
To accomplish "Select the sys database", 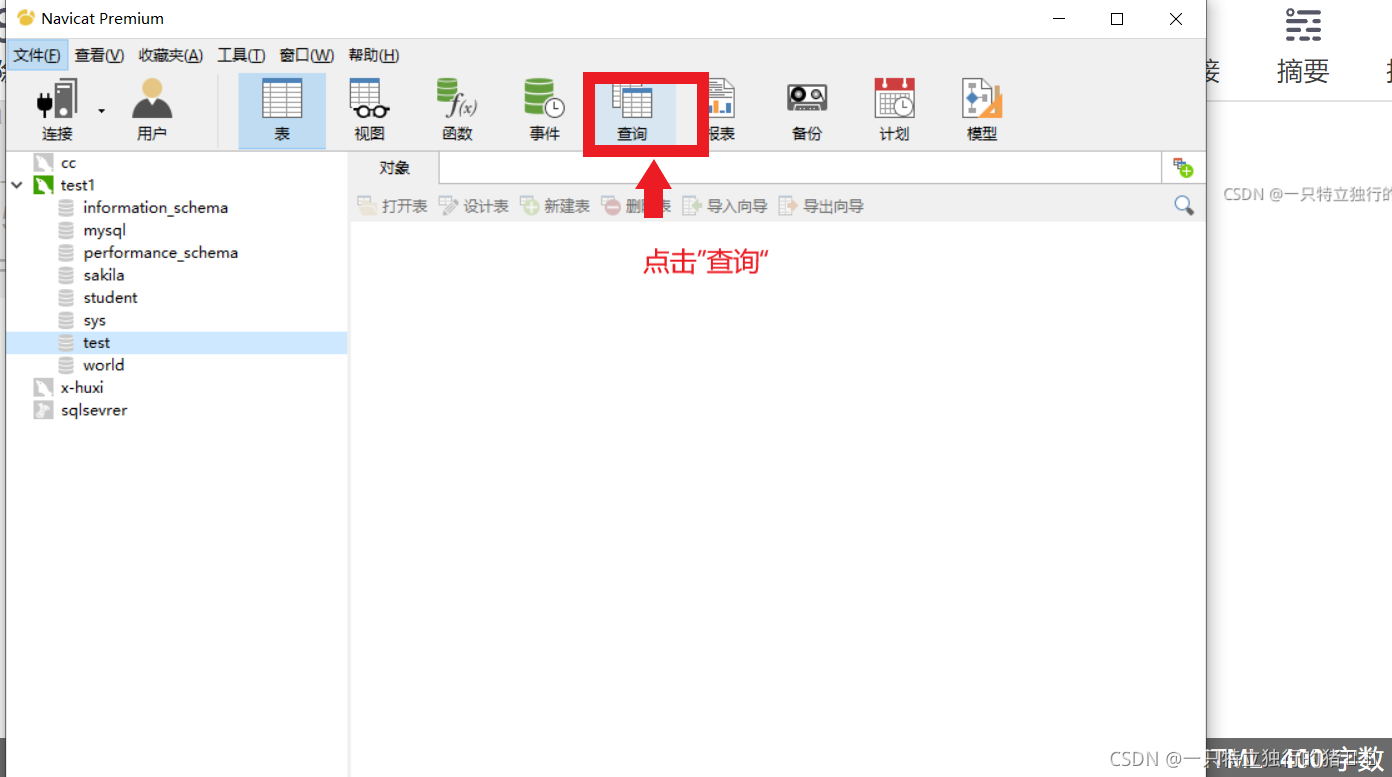I will [x=95, y=320].
